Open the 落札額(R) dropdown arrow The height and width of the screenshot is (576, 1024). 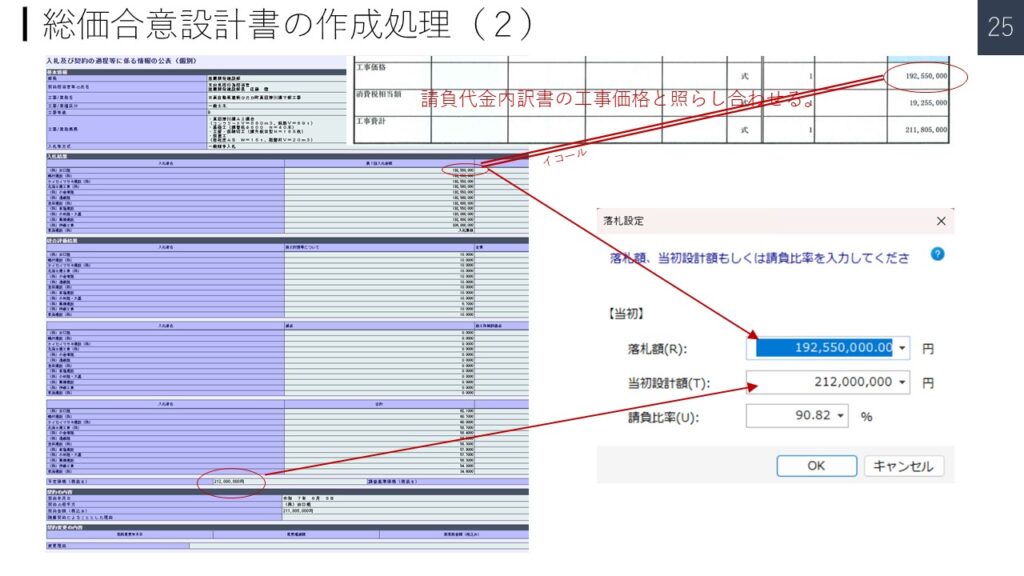904,349
